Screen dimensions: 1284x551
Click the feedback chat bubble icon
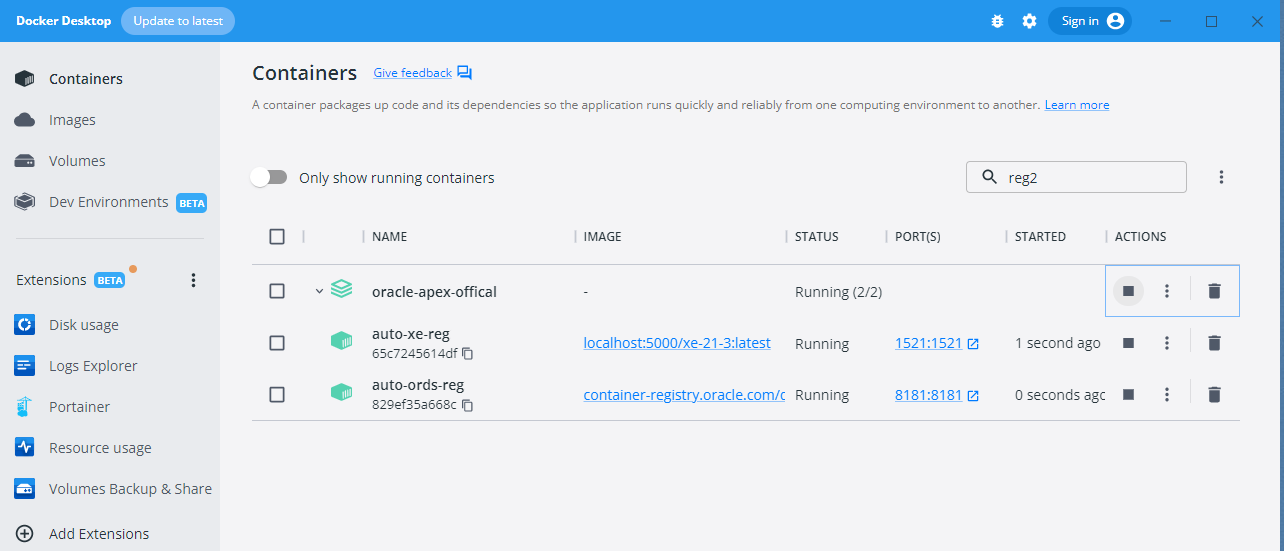(x=464, y=73)
